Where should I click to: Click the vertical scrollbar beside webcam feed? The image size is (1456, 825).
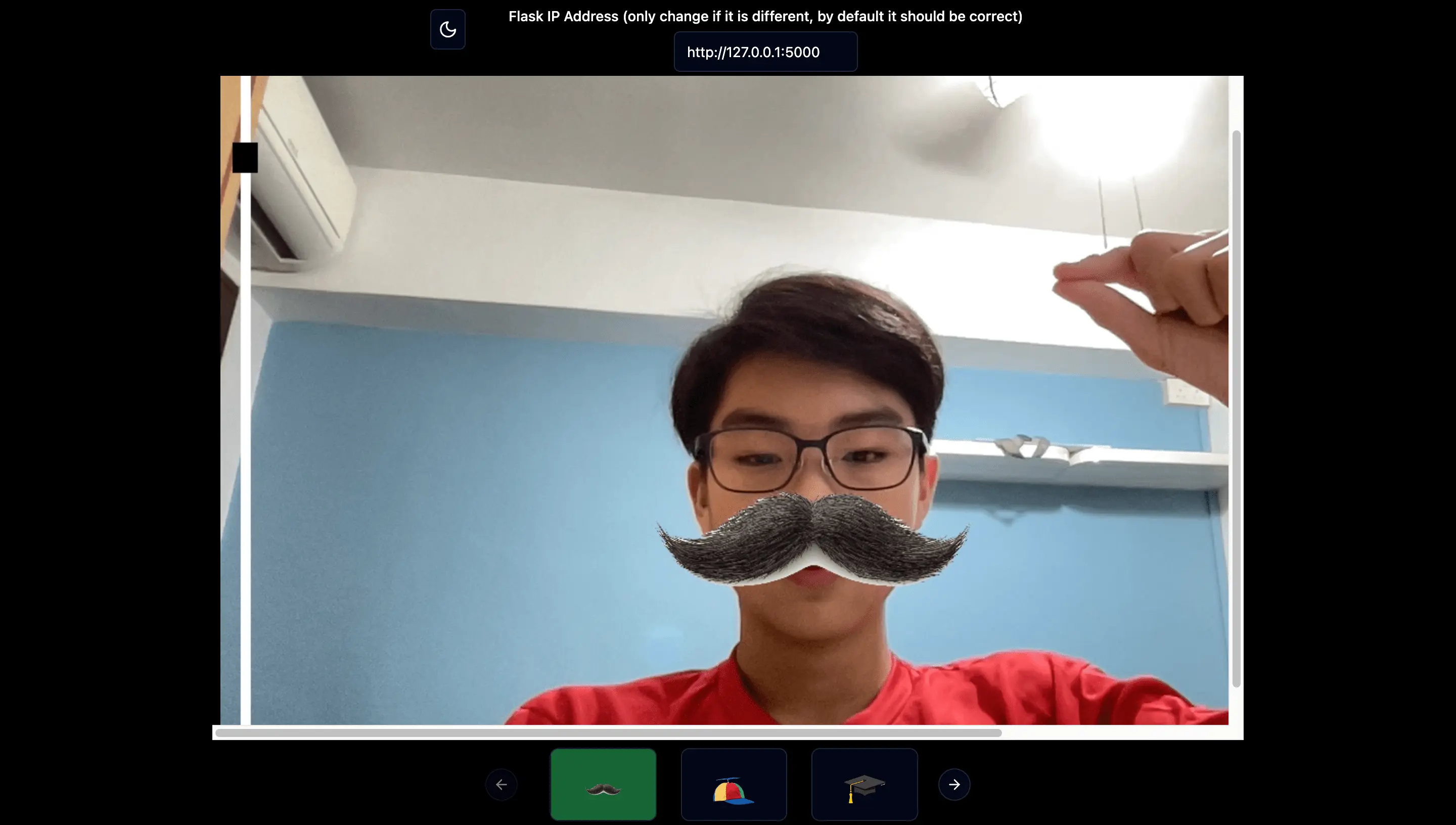(1236, 408)
